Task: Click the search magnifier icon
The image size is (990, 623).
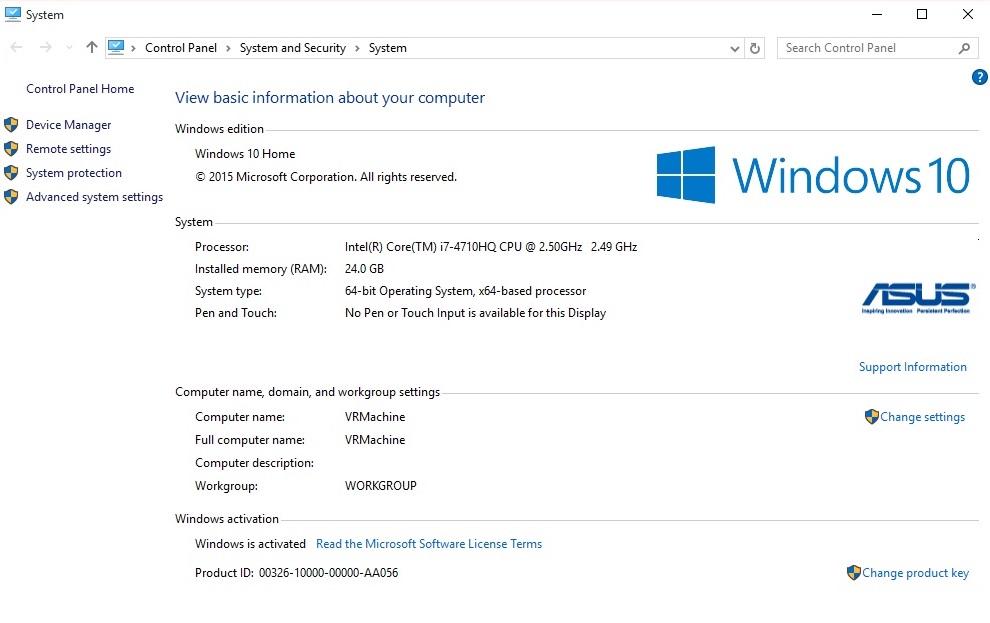Action: (x=964, y=48)
